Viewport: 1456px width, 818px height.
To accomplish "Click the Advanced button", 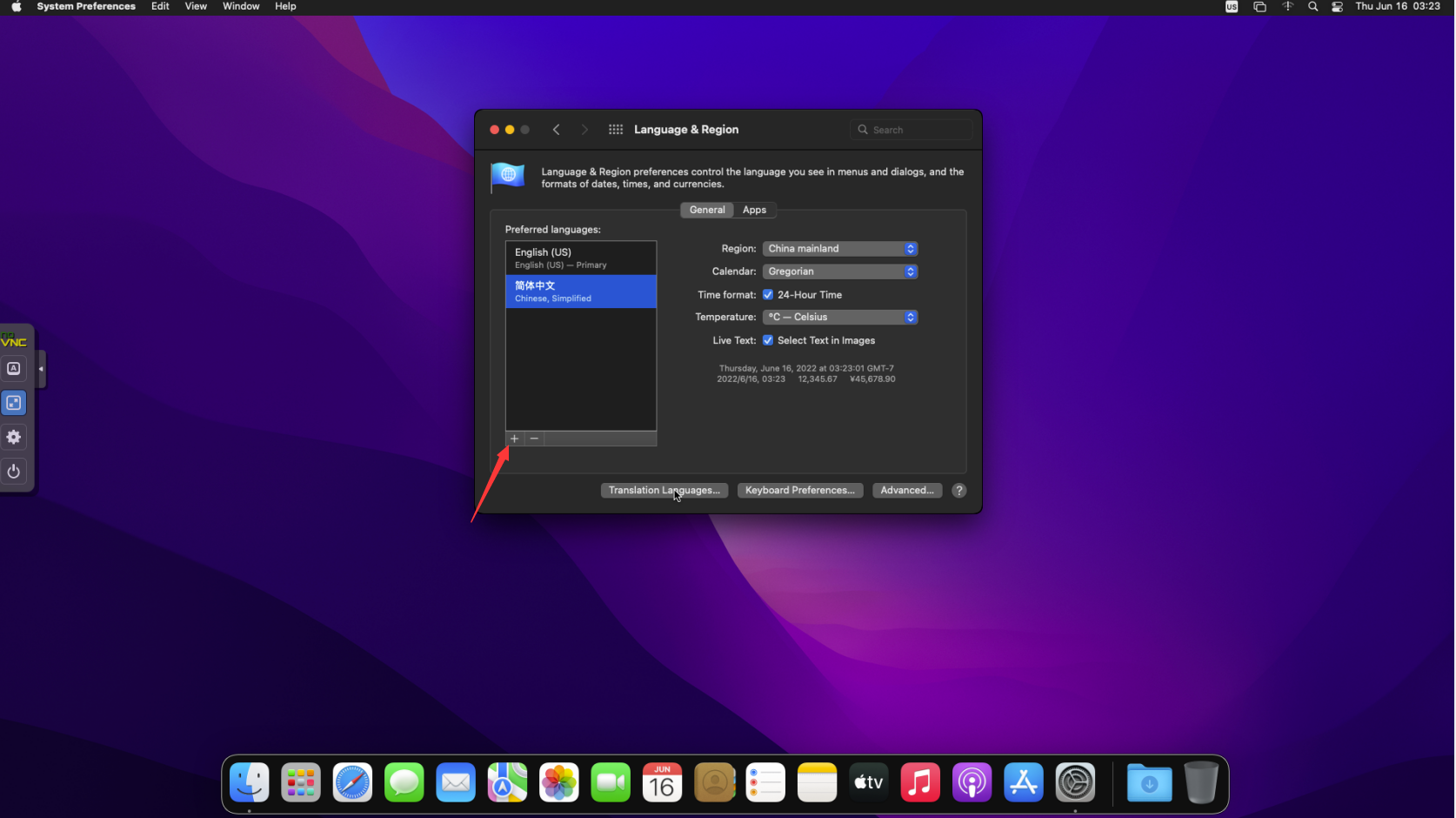I will tap(907, 491).
